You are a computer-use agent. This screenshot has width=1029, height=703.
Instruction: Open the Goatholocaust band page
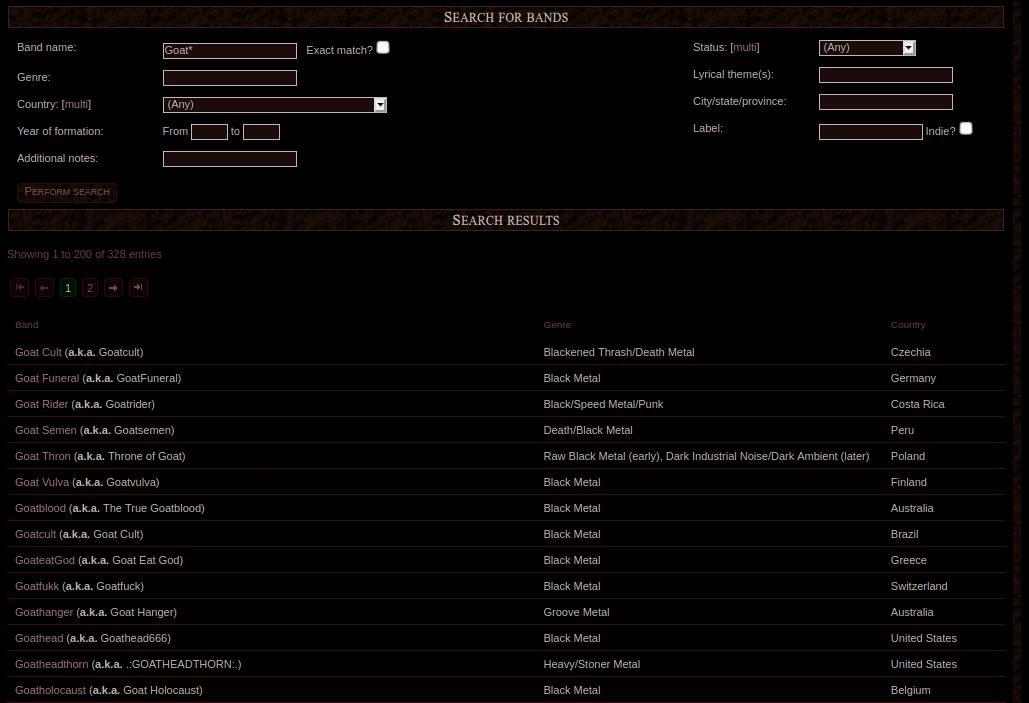point(51,691)
